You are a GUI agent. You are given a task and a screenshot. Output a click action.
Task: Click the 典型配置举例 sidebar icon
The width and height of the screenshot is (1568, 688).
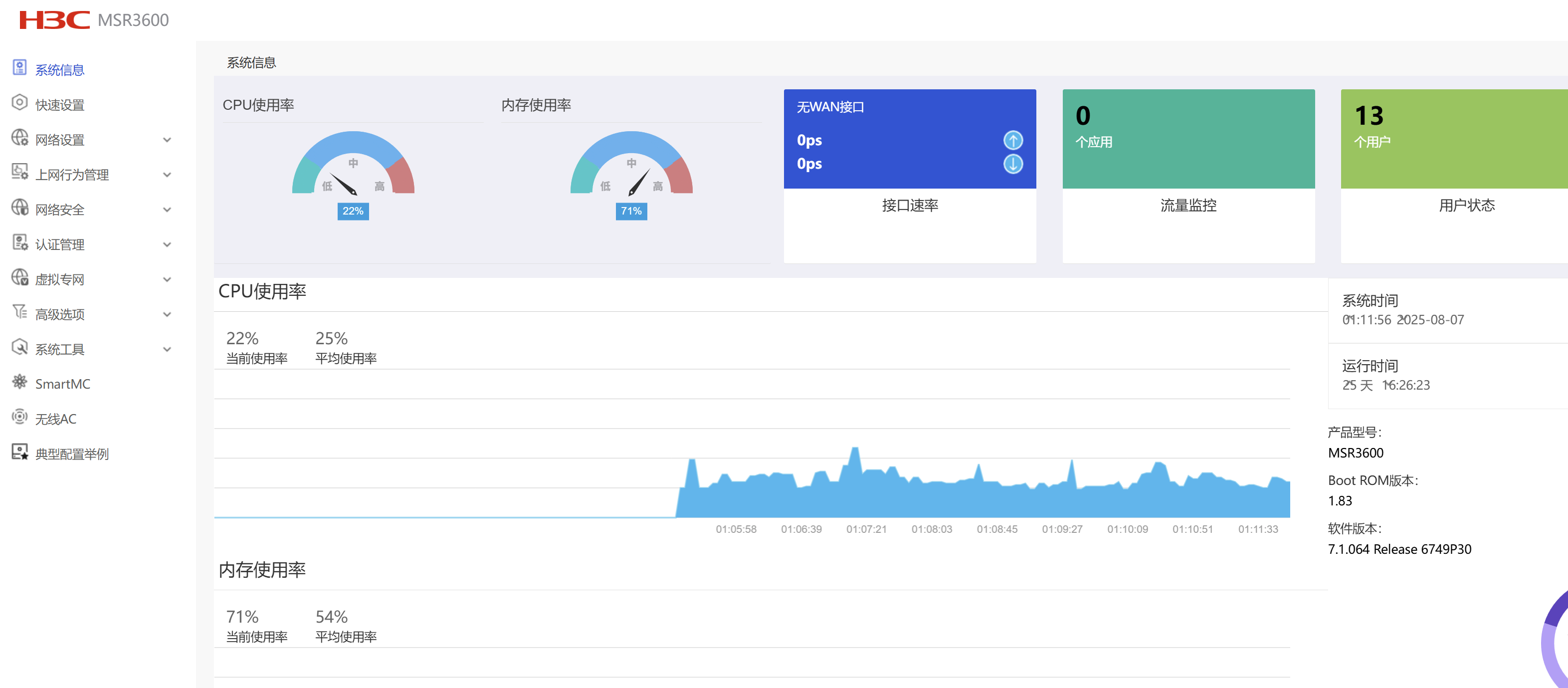(x=19, y=452)
